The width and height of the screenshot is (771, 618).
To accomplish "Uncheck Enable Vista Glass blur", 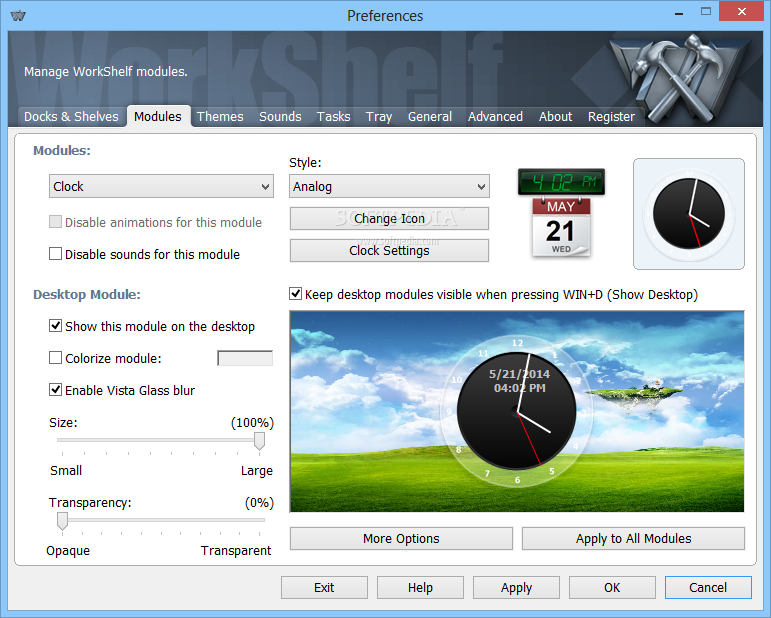I will point(56,390).
